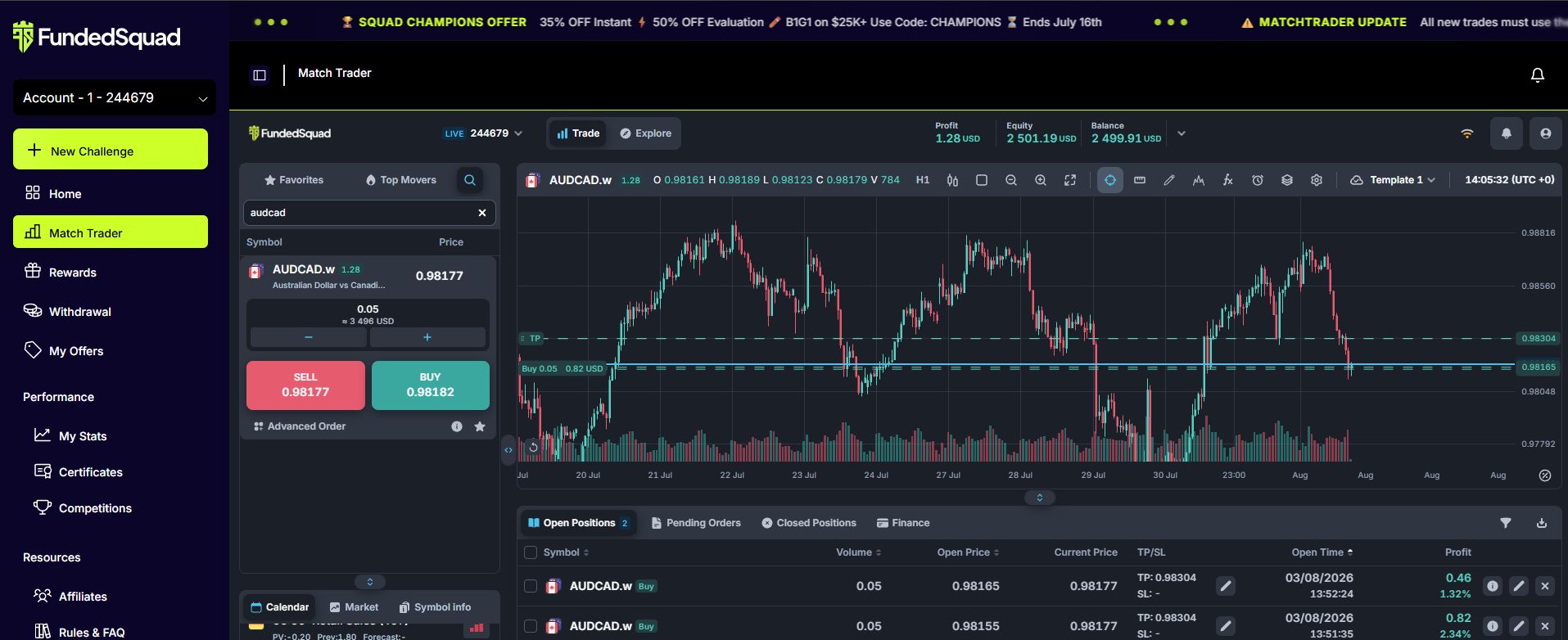The image size is (1568, 640).
Task: Buy AUDCAD.w at 0.98182
Action: 431,385
